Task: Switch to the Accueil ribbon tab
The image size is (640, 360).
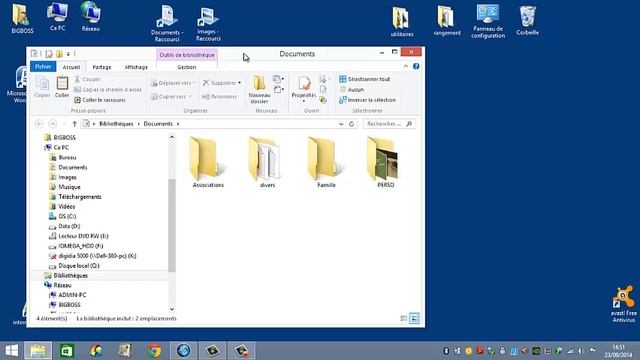Action: click(71, 67)
